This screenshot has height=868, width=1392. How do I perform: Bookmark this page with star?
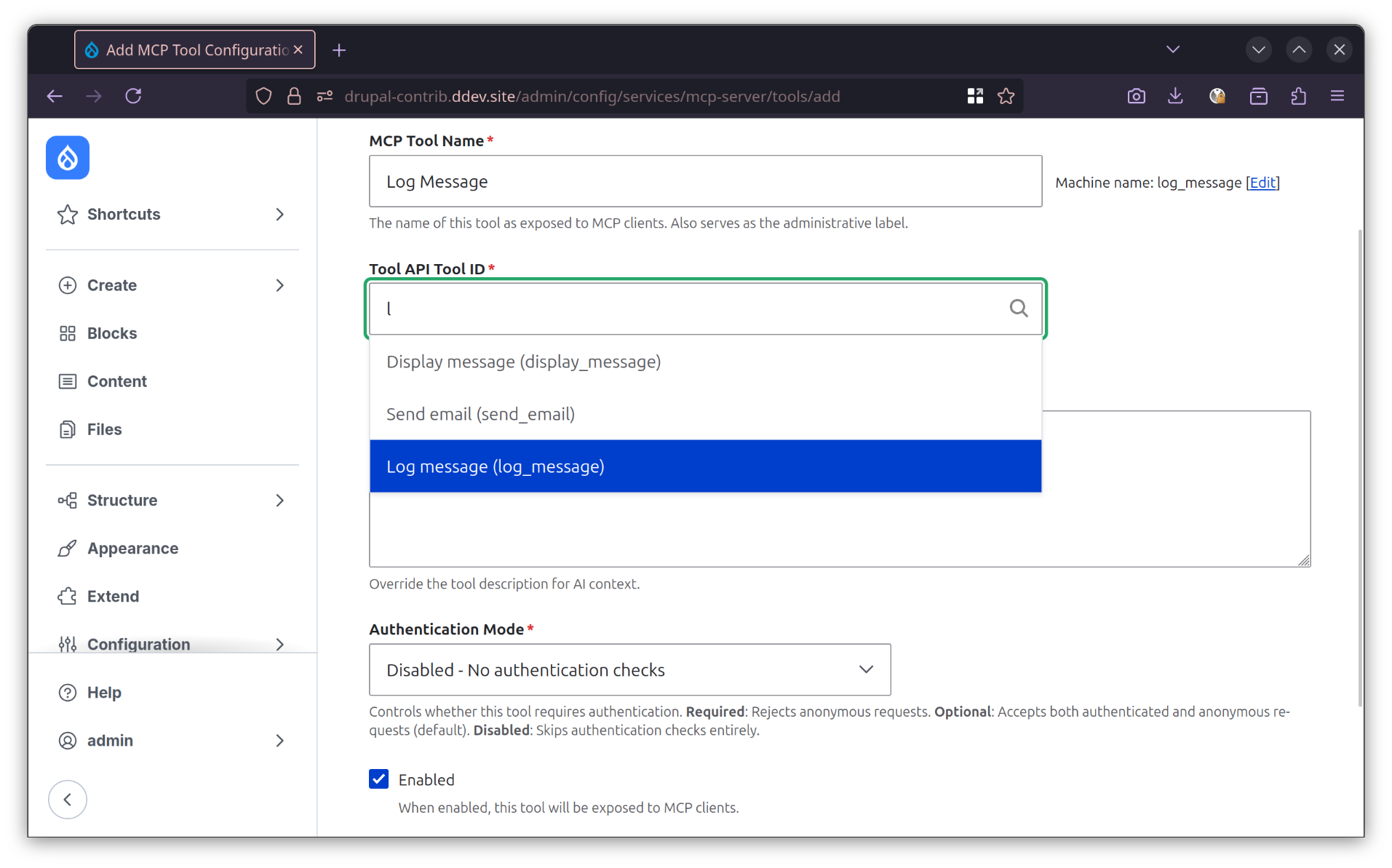[1006, 96]
